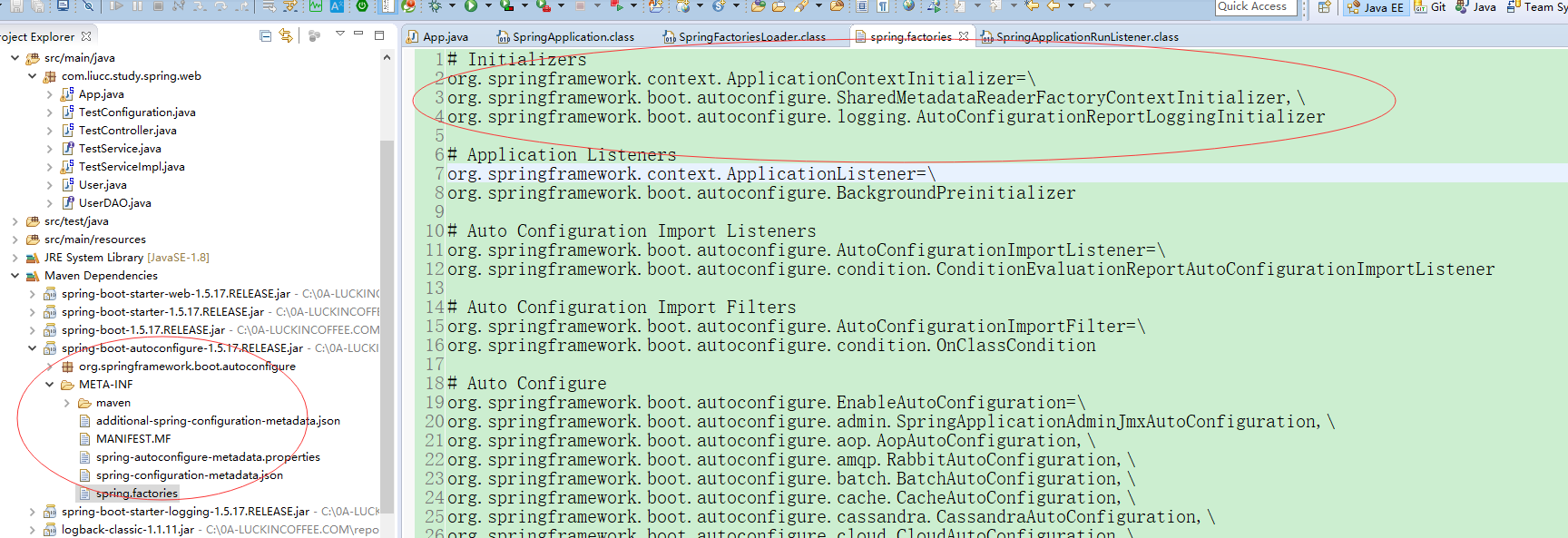
Task: Click the Collapse All icon in Project Explorer
Action: [x=265, y=36]
